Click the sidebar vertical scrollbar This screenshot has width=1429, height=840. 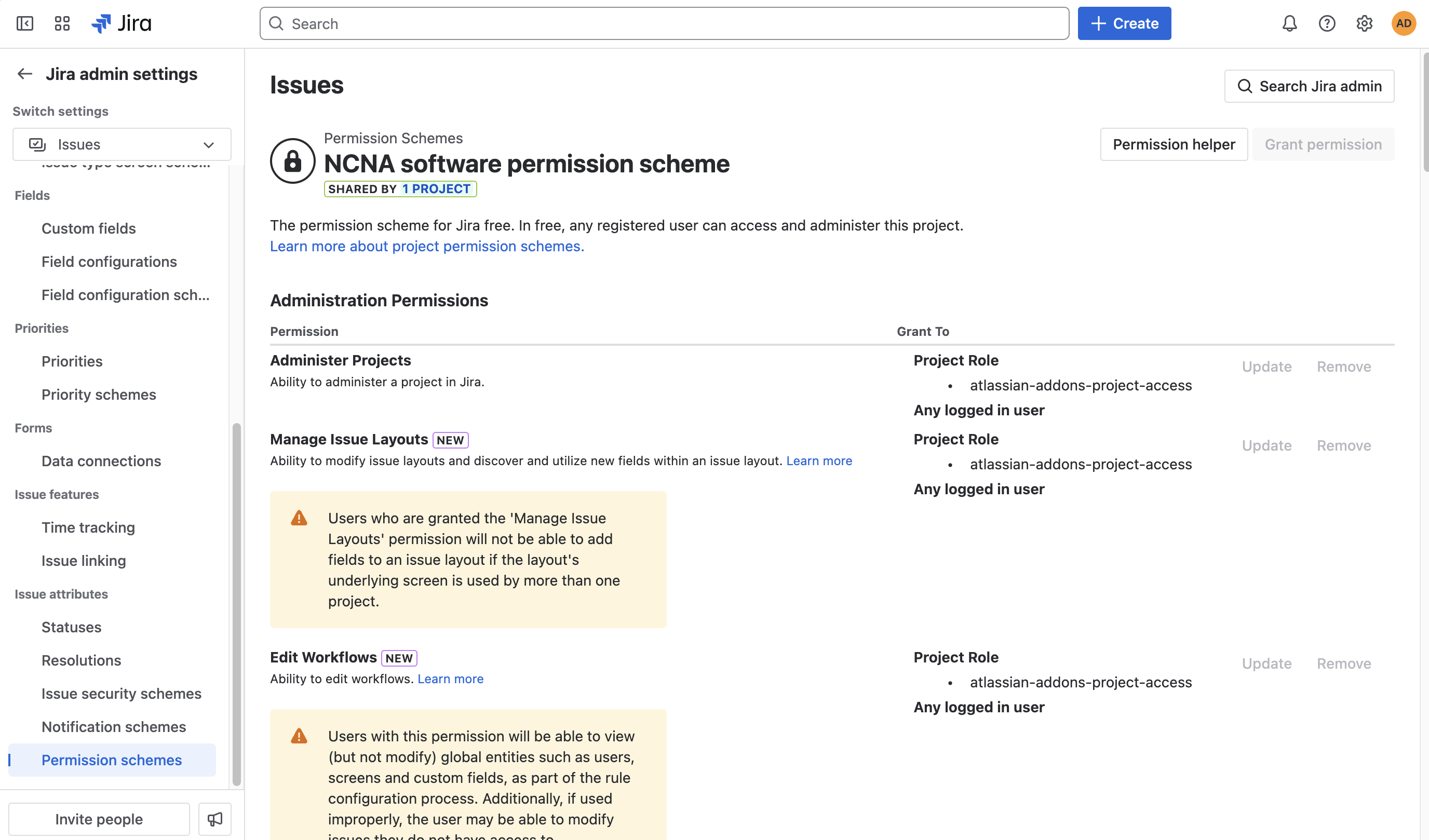coord(236,604)
